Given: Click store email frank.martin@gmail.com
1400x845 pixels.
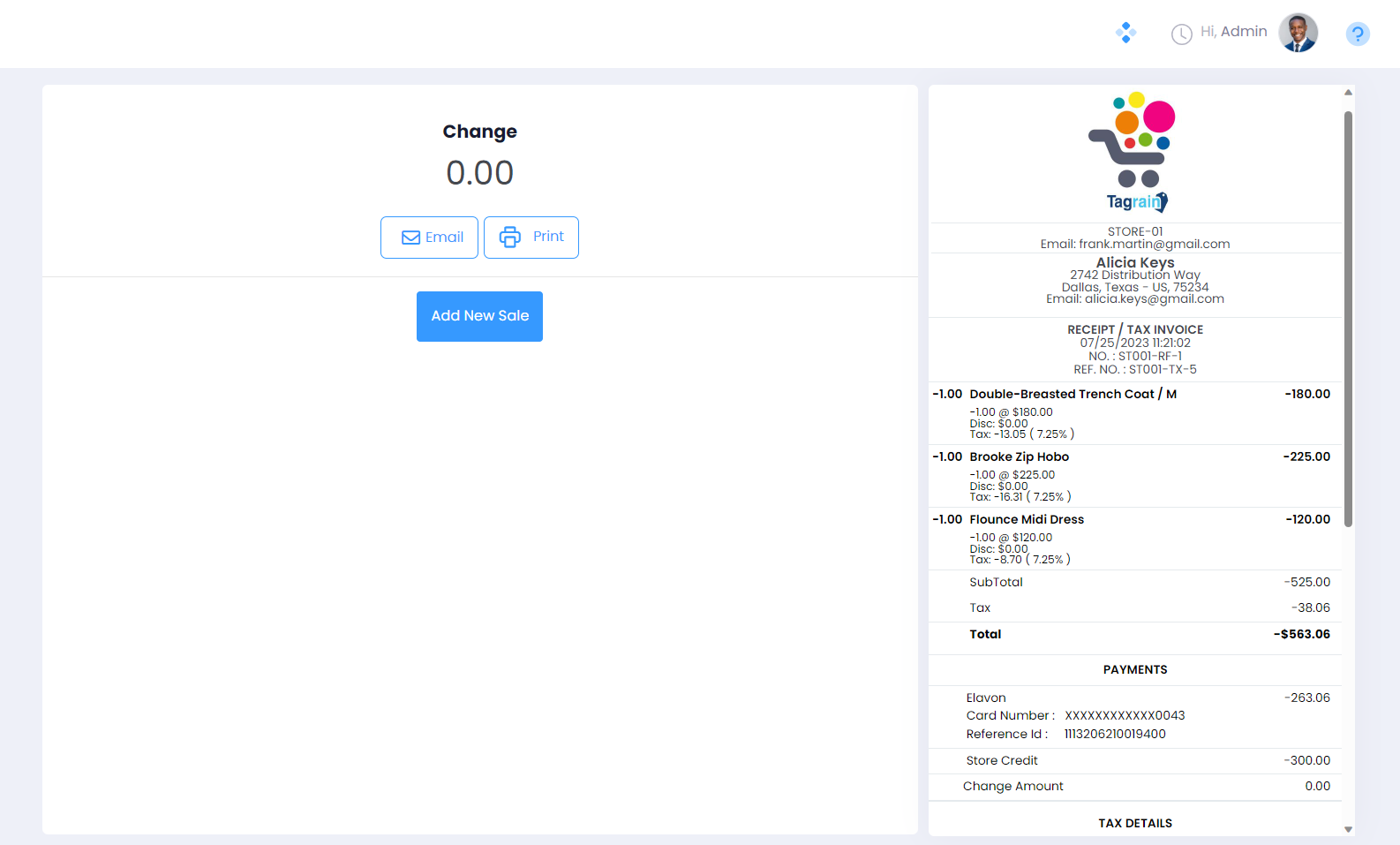Looking at the screenshot, I should (1154, 245).
